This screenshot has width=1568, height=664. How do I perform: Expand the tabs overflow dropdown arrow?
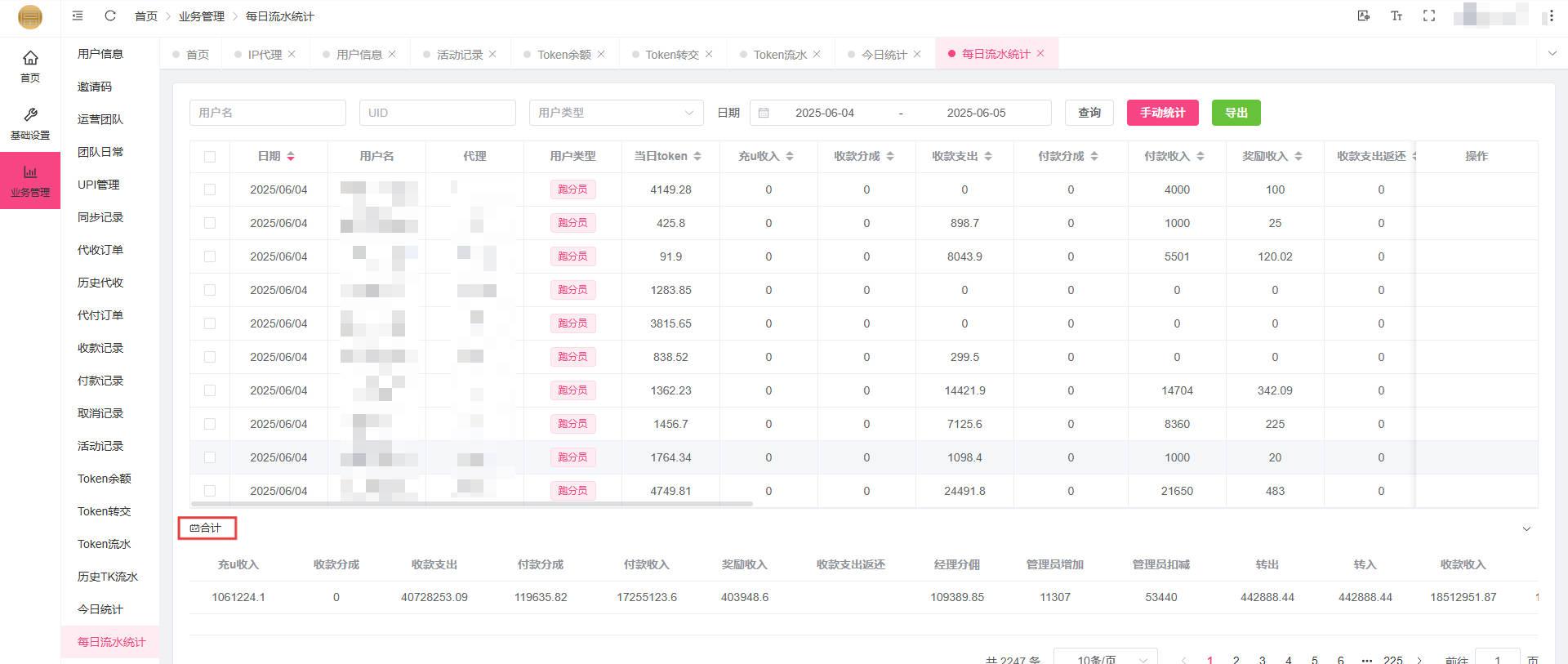(1552, 54)
